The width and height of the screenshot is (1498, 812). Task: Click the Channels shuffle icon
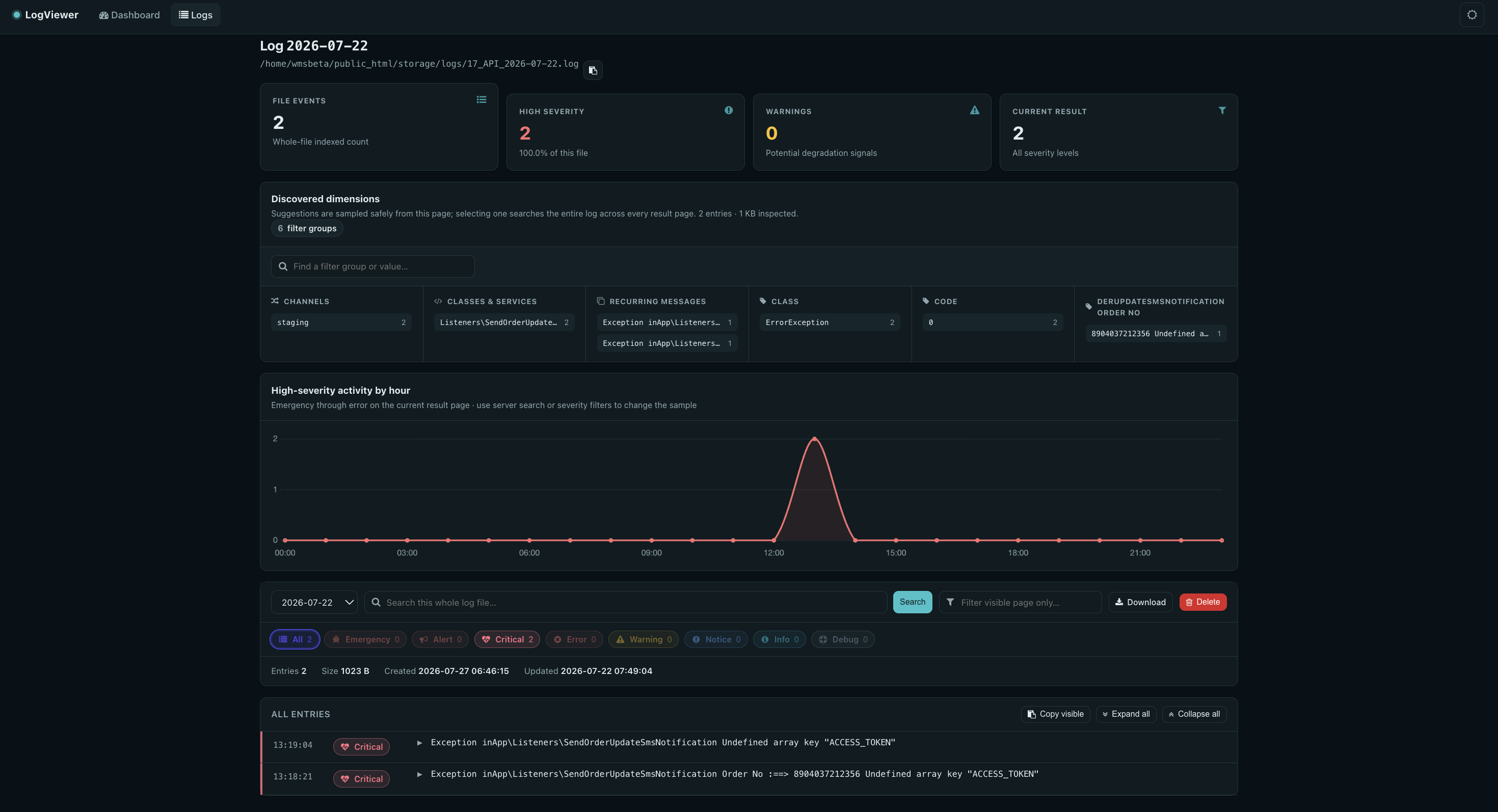(x=275, y=301)
